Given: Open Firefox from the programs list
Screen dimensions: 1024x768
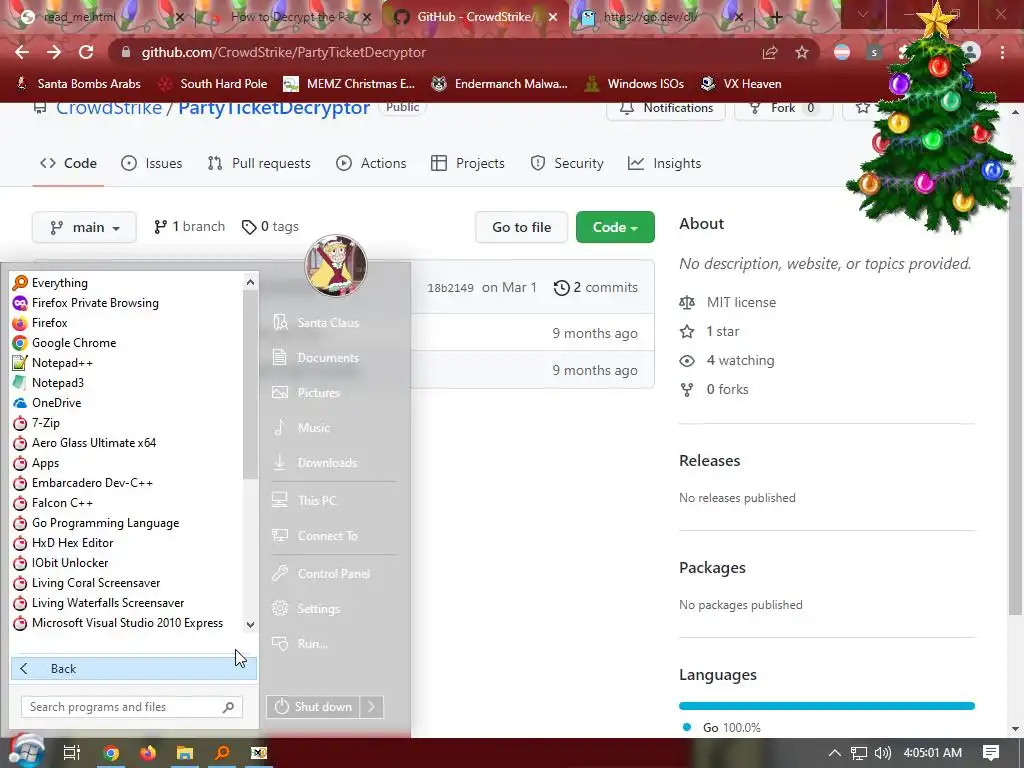Looking at the screenshot, I should click(x=40, y=323).
